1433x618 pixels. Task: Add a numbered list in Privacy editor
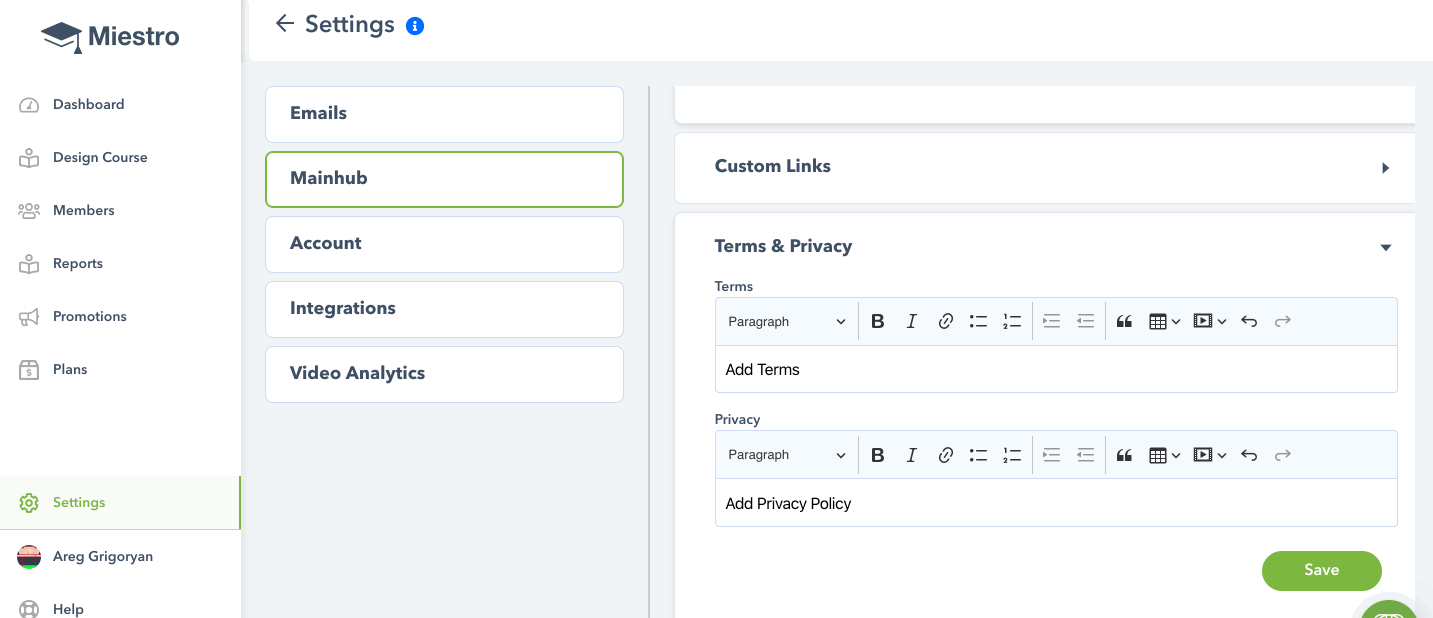1013,455
